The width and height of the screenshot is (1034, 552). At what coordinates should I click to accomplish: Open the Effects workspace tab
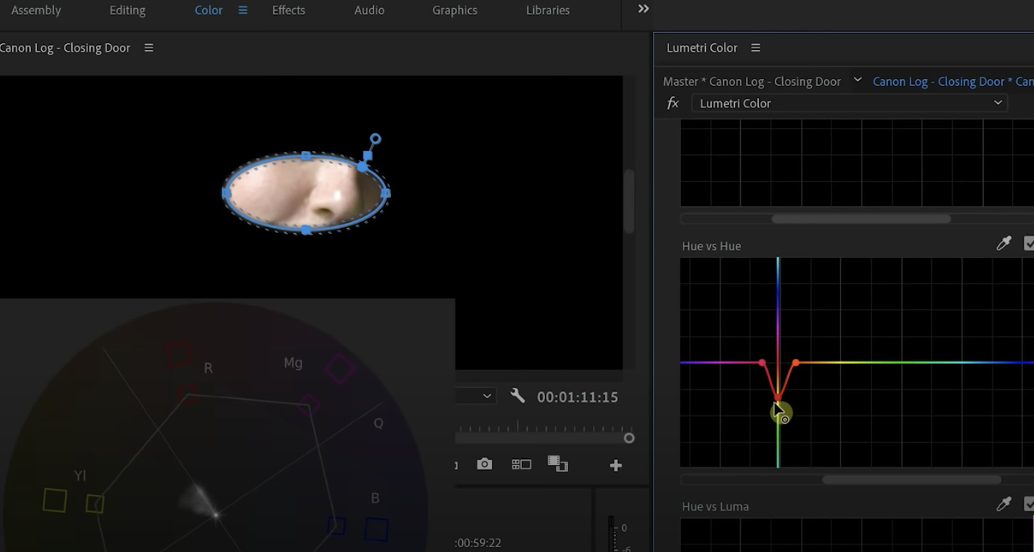(288, 11)
